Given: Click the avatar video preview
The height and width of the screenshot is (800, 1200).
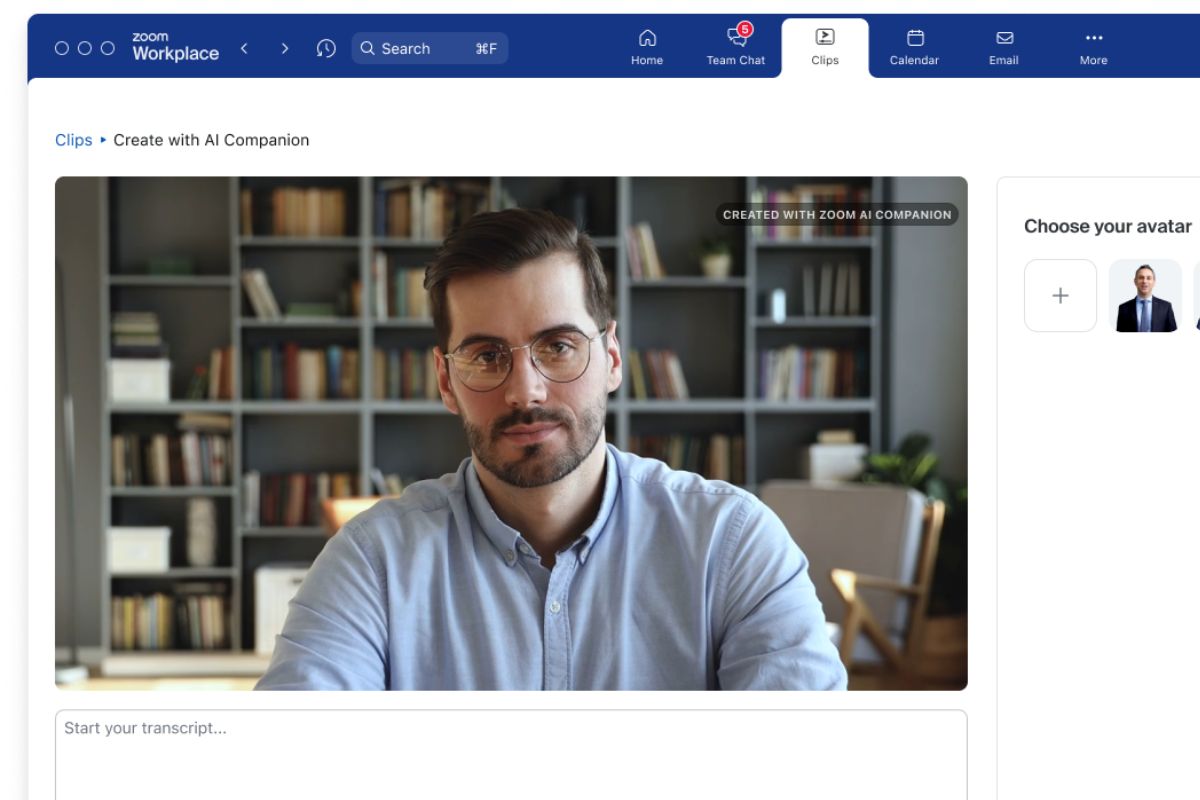Looking at the screenshot, I should coord(511,433).
